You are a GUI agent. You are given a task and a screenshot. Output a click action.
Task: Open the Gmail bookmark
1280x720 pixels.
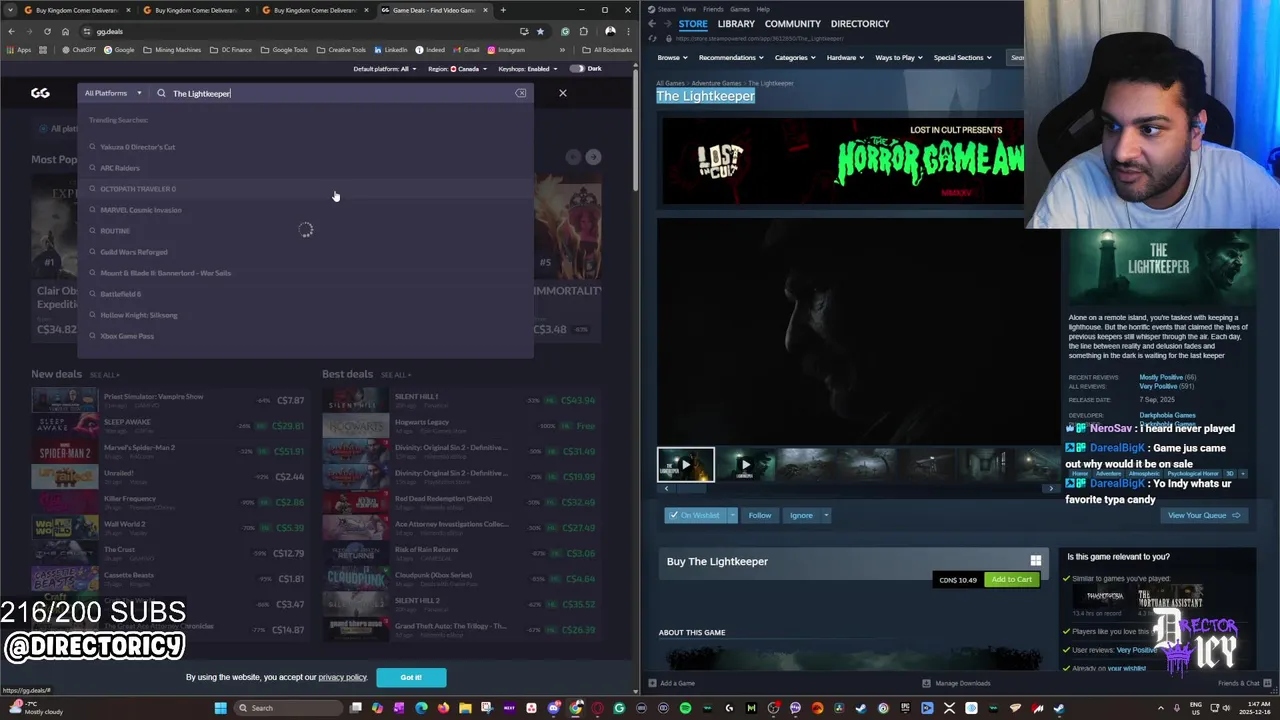pyautogui.click(x=466, y=50)
